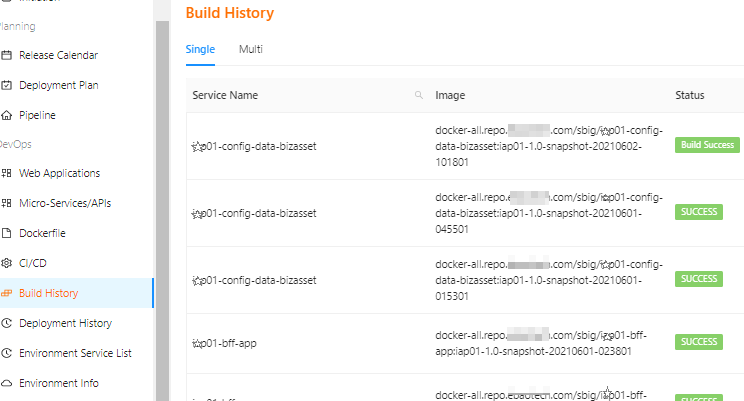Open search filter in Service Name column
Image resolution: width=744 pixels, height=401 pixels.
click(418, 95)
